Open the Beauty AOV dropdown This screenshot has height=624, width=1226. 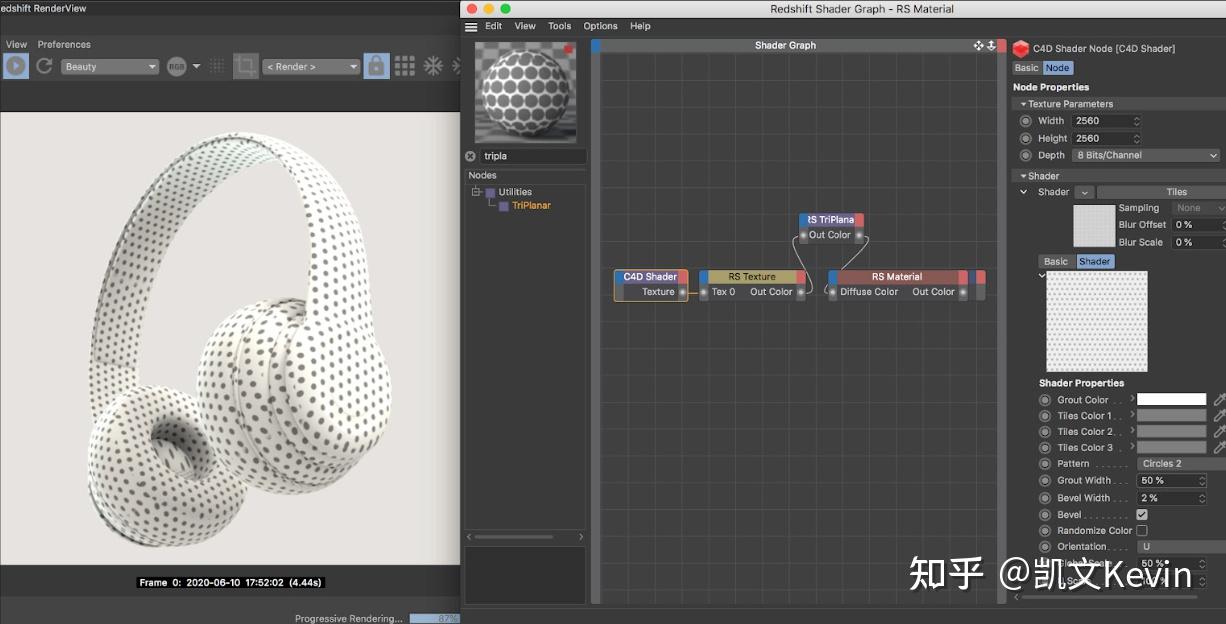pos(110,65)
